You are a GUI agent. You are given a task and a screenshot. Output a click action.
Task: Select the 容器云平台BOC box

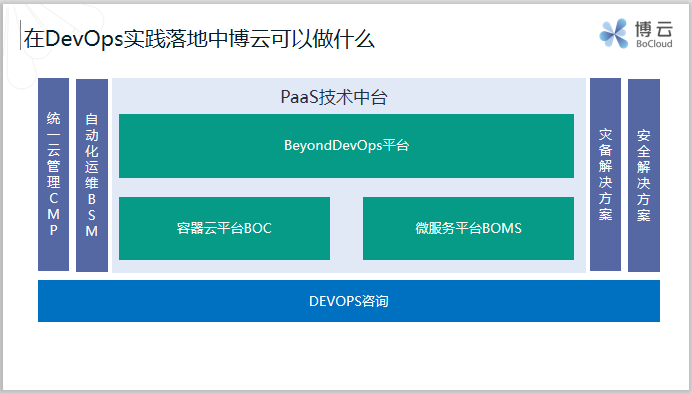click(224, 229)
